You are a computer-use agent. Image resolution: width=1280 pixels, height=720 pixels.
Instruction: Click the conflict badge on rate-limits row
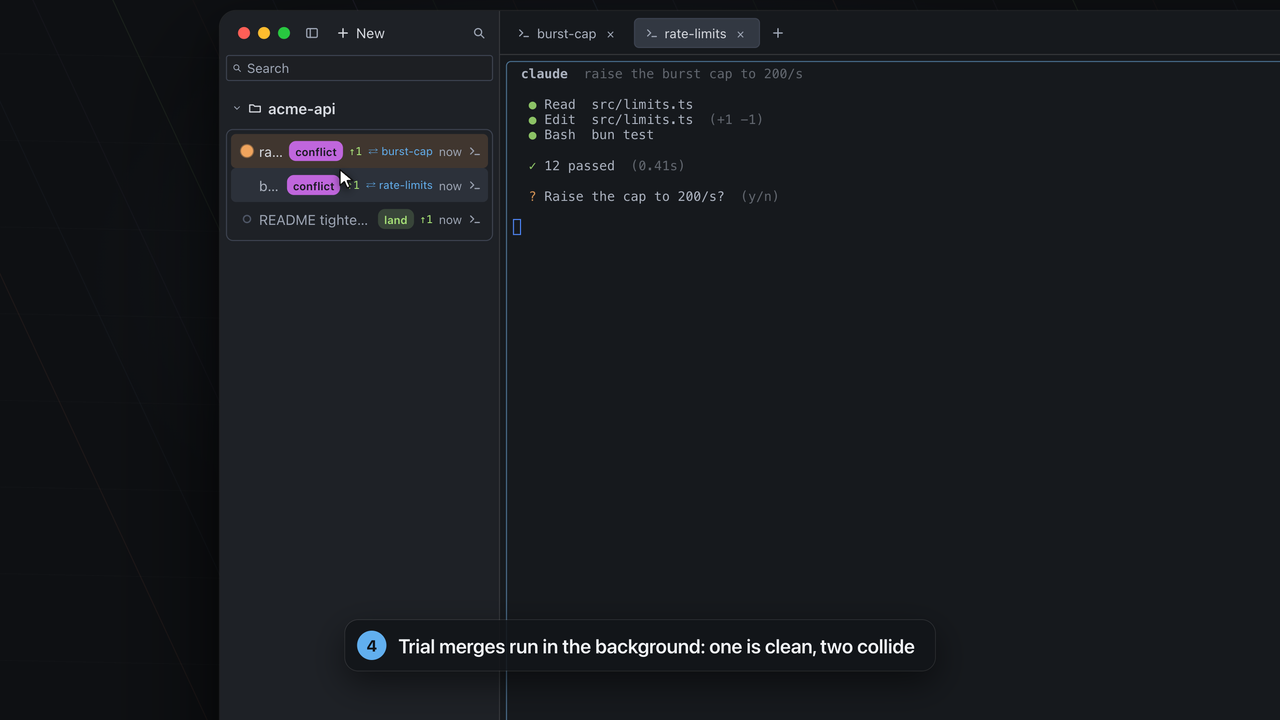314,186
